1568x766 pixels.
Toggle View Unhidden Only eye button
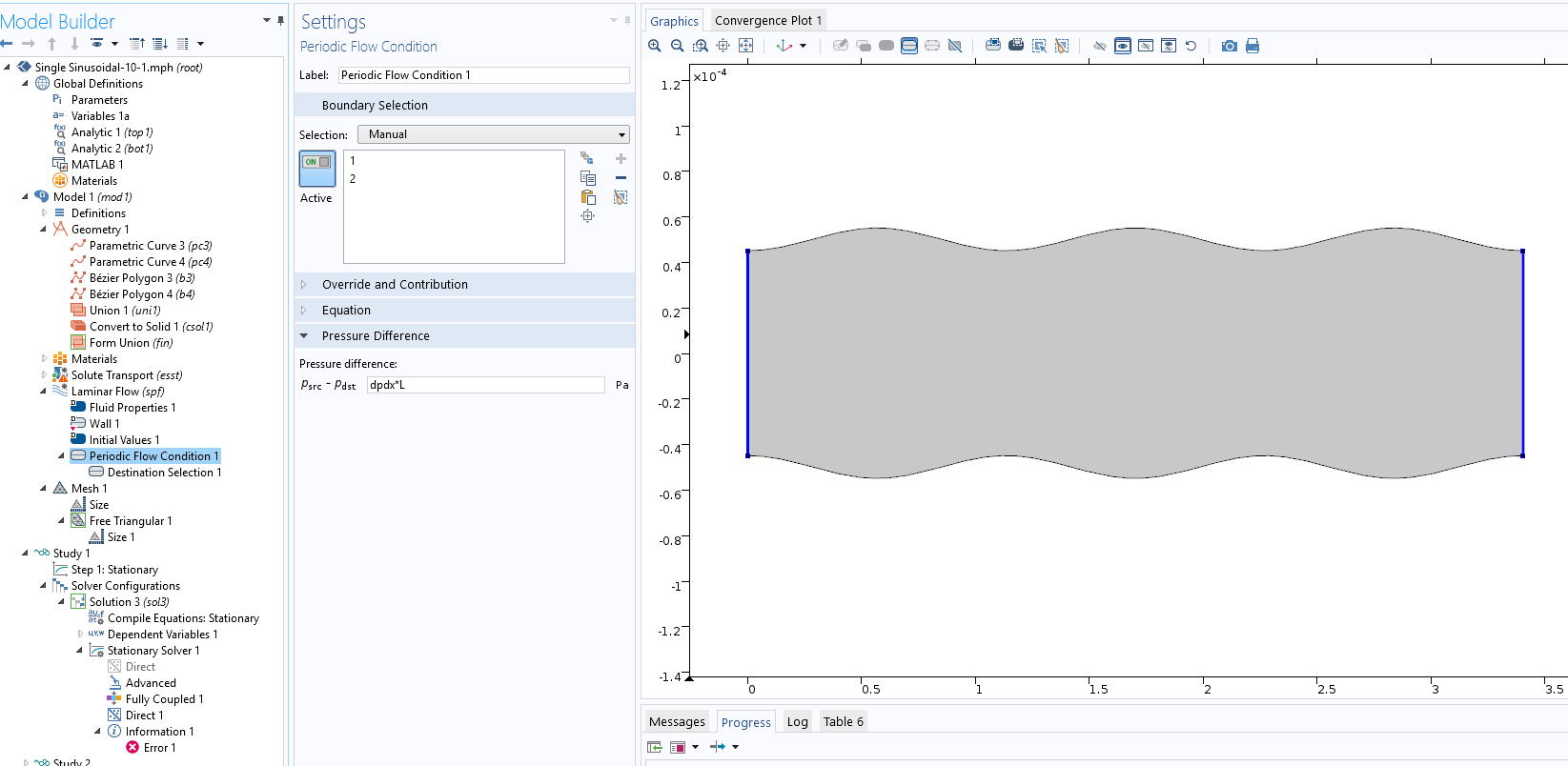[x=1123, y=46]
